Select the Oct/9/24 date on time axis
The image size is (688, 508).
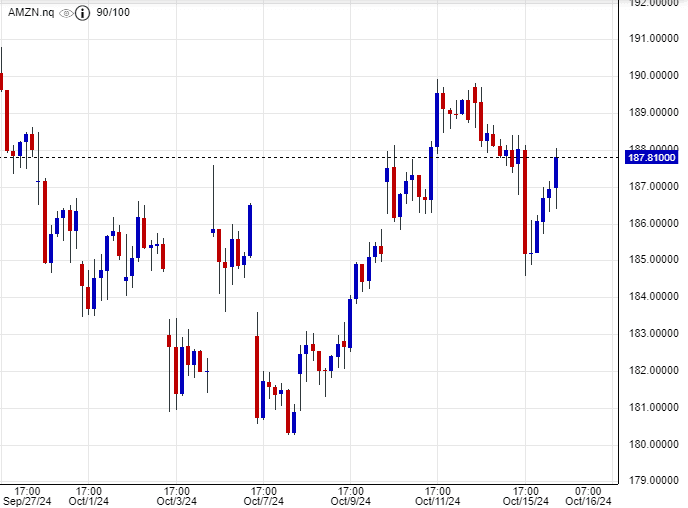point(350,501)
